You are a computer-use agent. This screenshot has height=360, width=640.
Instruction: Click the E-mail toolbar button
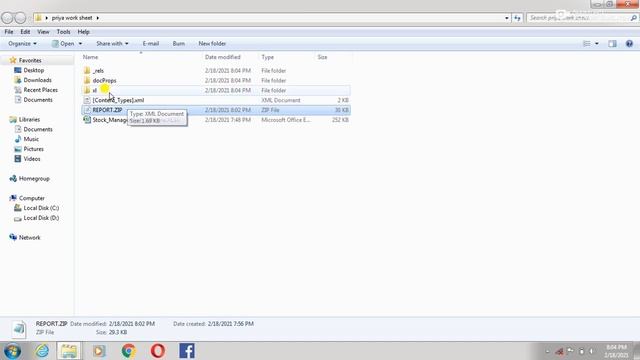(x=151, y=44)
